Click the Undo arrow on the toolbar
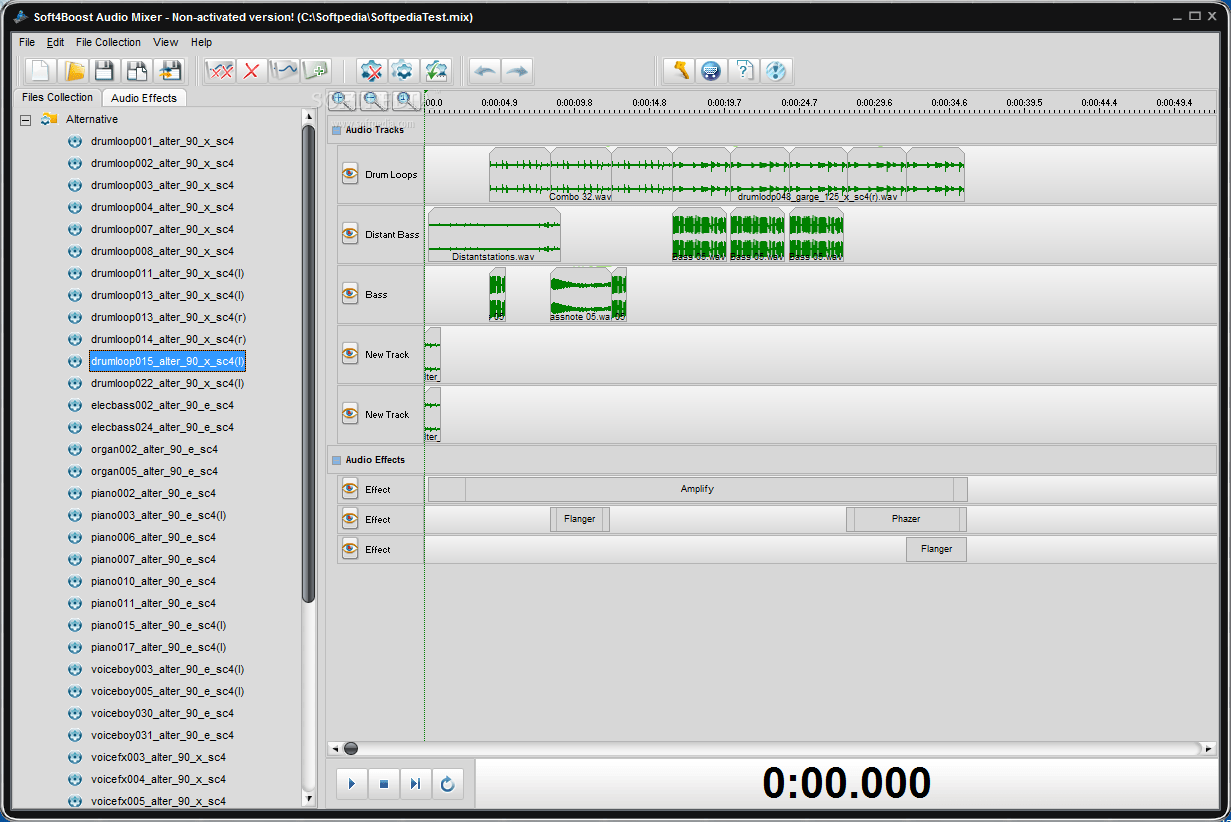The image size is (1231, 822). (x=485, y=71)
